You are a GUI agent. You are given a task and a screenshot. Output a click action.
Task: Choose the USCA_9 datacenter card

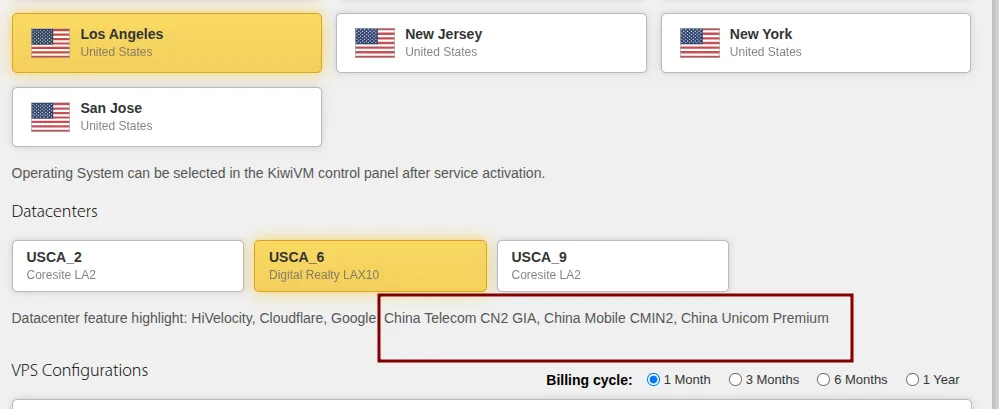(613, 266)
